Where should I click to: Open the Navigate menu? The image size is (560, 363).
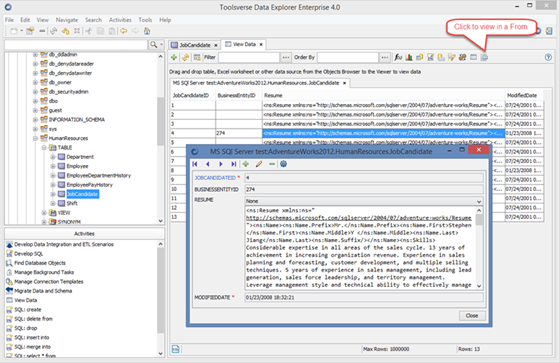tap(67, 20)
